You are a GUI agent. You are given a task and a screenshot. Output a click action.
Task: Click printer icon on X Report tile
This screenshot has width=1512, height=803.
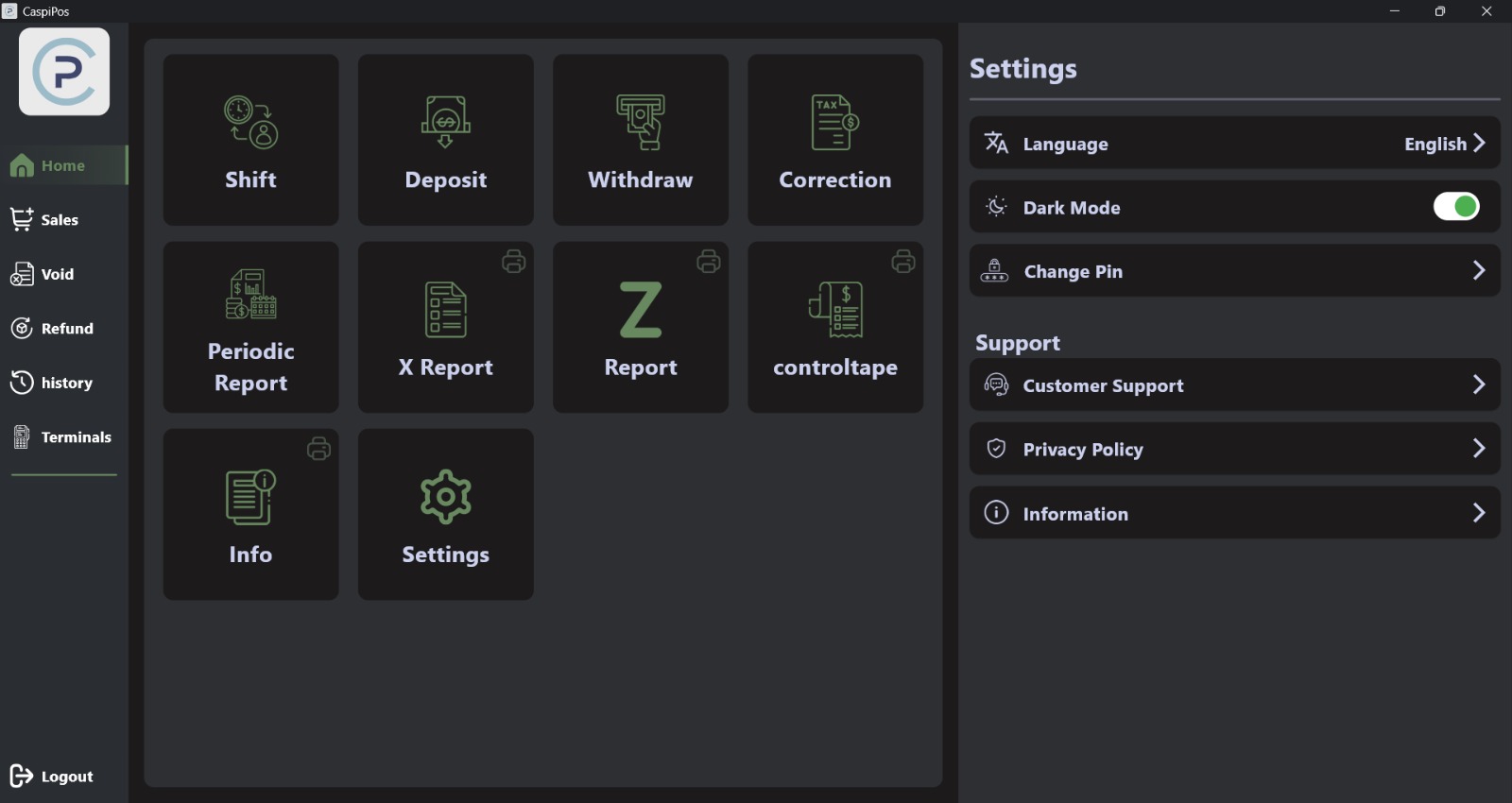(514, 262)
